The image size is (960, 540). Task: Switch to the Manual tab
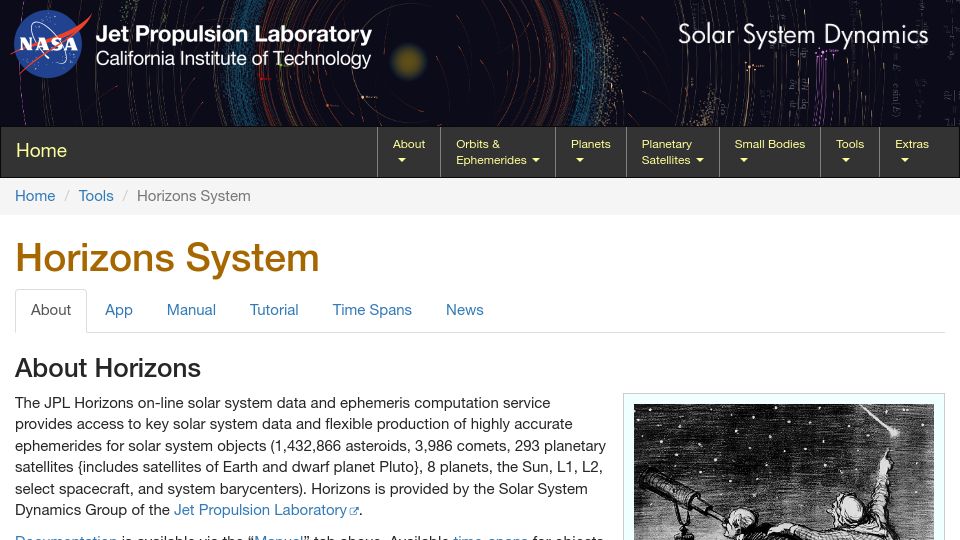click(x=191, y=310)
